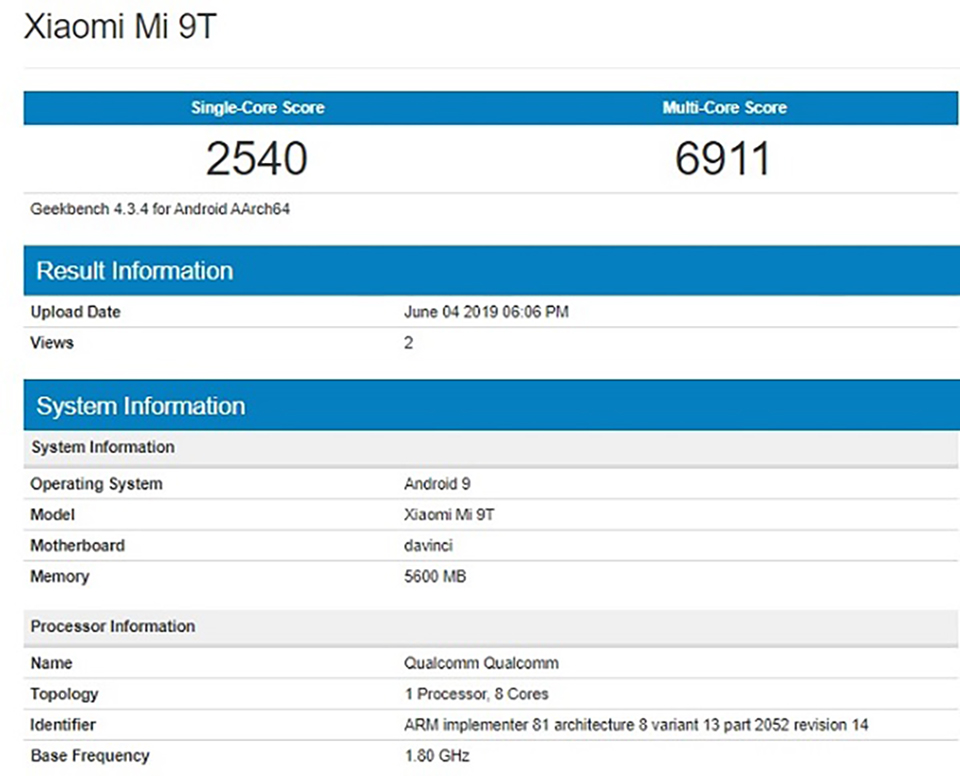The height and width of the screenshot is (776, 960).
Task: Click the Views count value 2
Action: (x=408, y=342)
